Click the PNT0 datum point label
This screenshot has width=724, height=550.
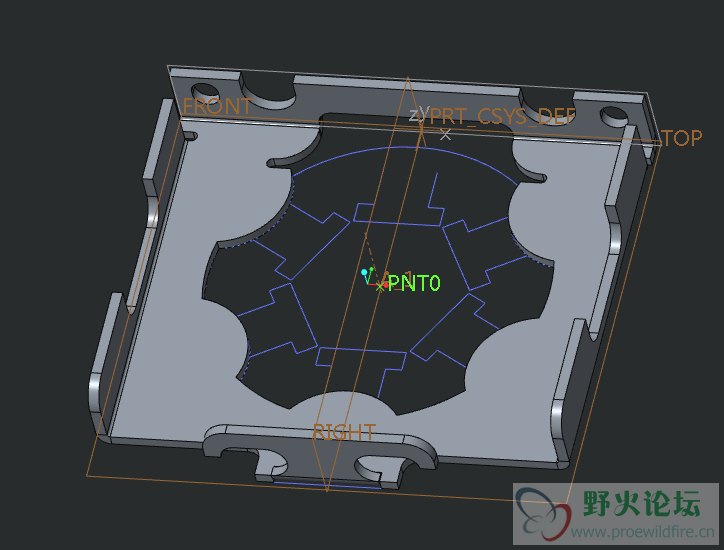tap(414, 283)
